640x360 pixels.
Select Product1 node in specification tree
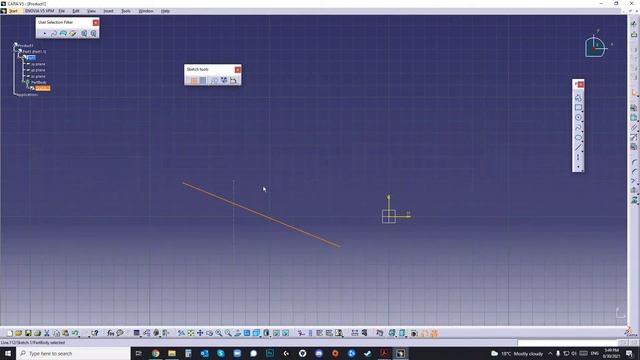pos(26,46)
